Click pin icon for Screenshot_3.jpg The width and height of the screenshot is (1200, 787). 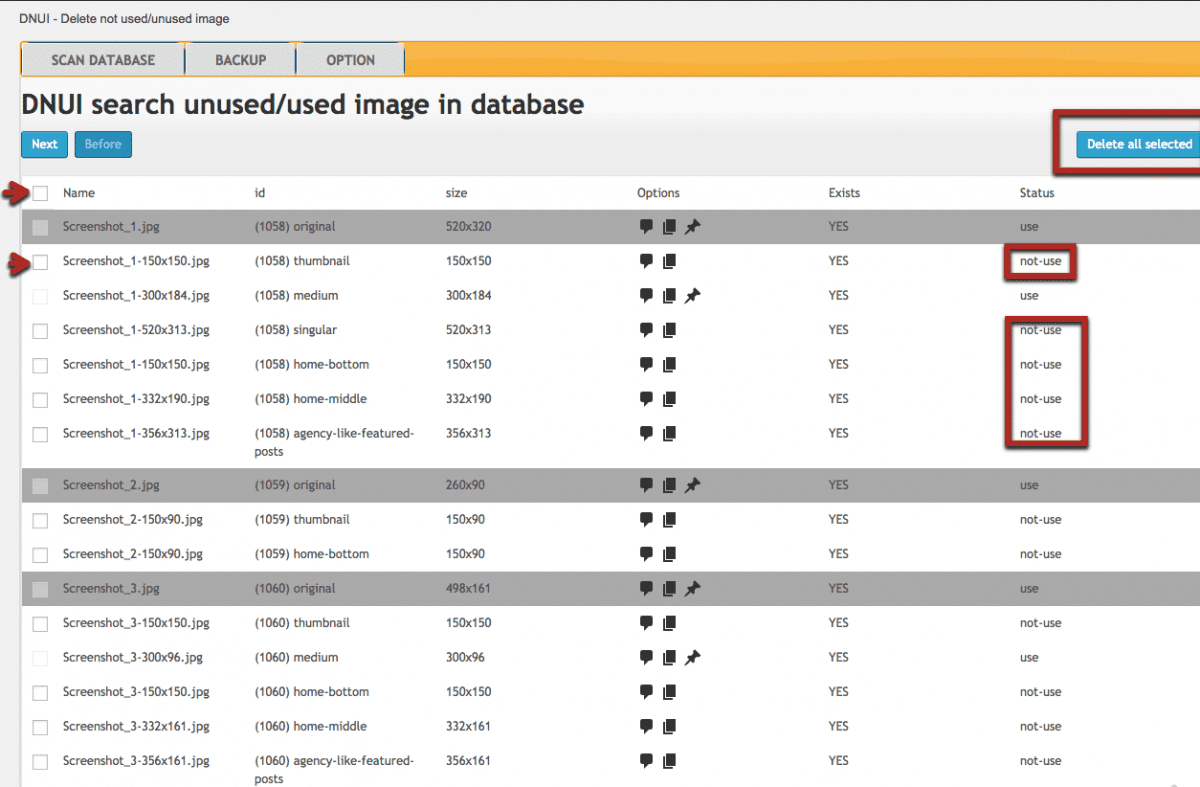click(692, 589)
